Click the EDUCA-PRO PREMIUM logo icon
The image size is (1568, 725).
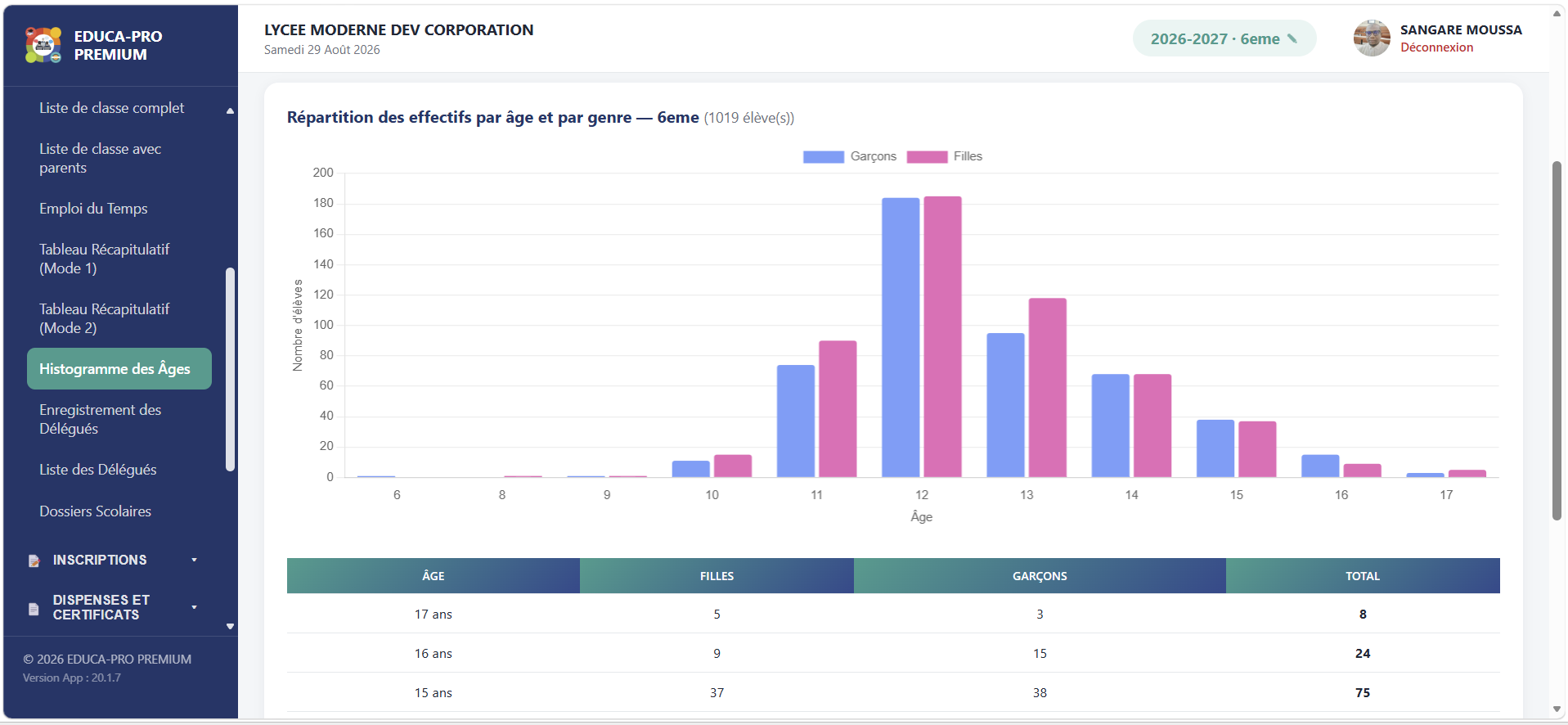click(x=43, y=45)
